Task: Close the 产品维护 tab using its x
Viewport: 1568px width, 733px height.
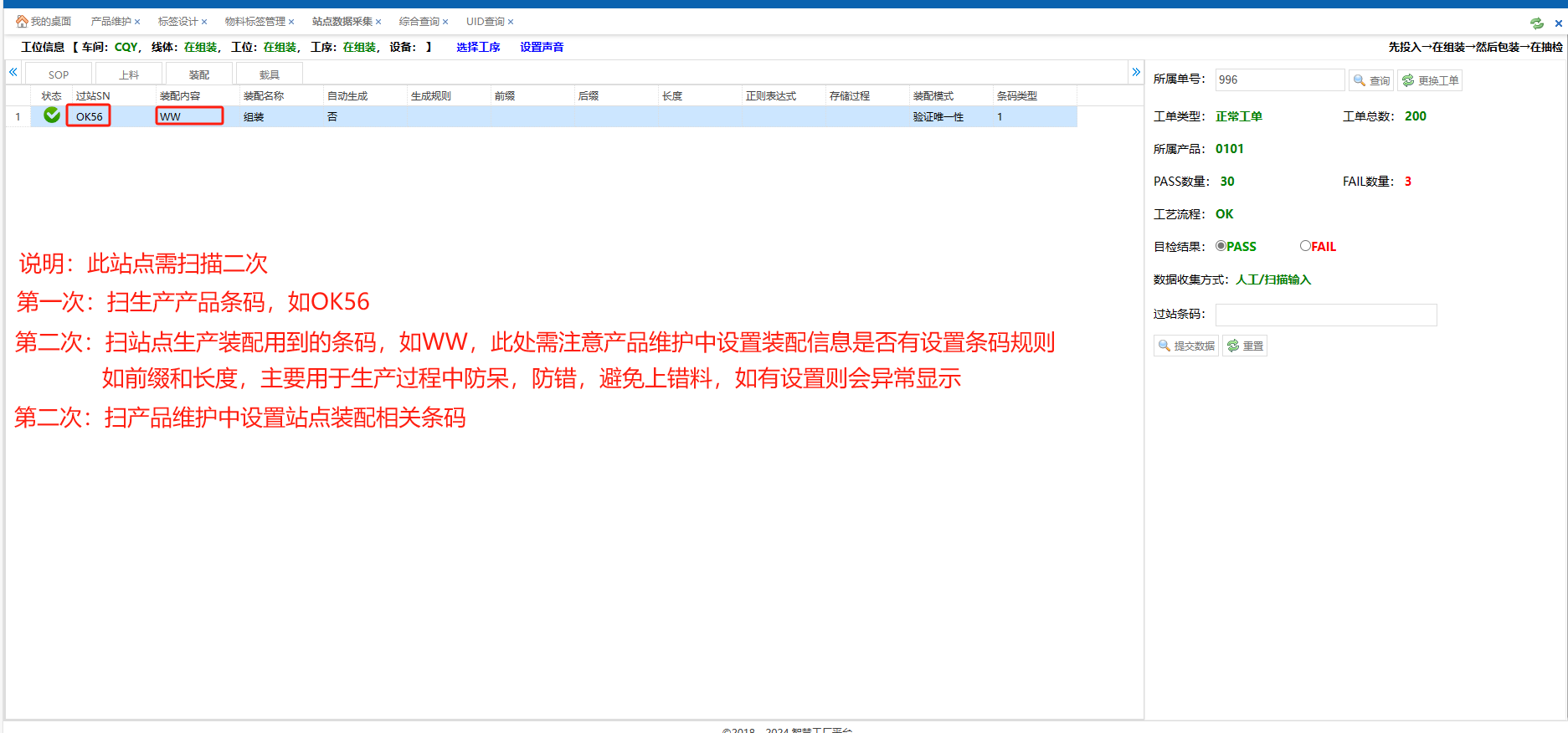Action: tap(137, 22)
